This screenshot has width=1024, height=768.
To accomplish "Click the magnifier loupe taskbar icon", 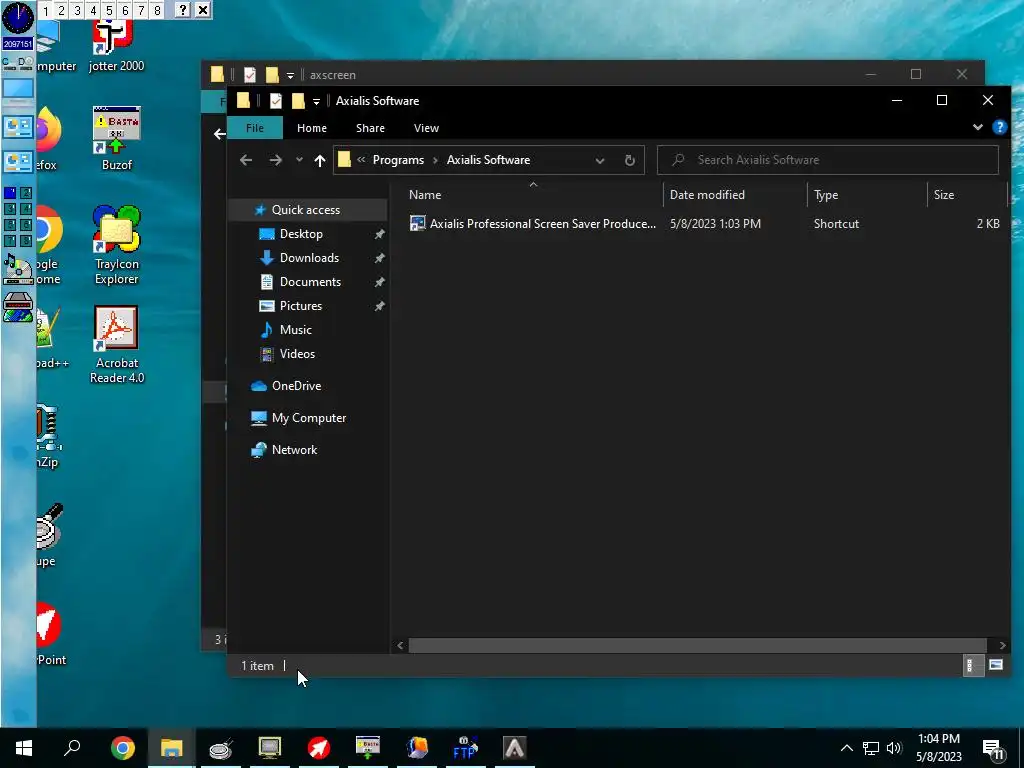I will point(221,748).
